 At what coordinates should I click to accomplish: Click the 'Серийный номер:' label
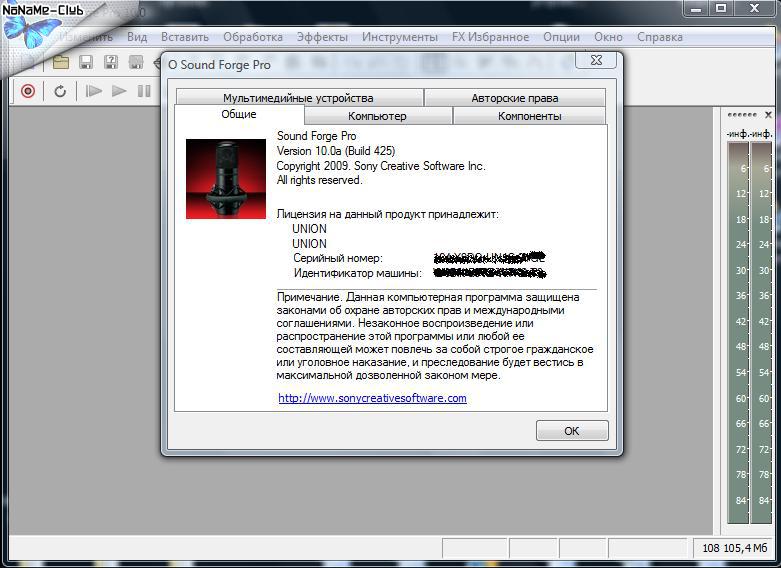click(x=338, y=258)
